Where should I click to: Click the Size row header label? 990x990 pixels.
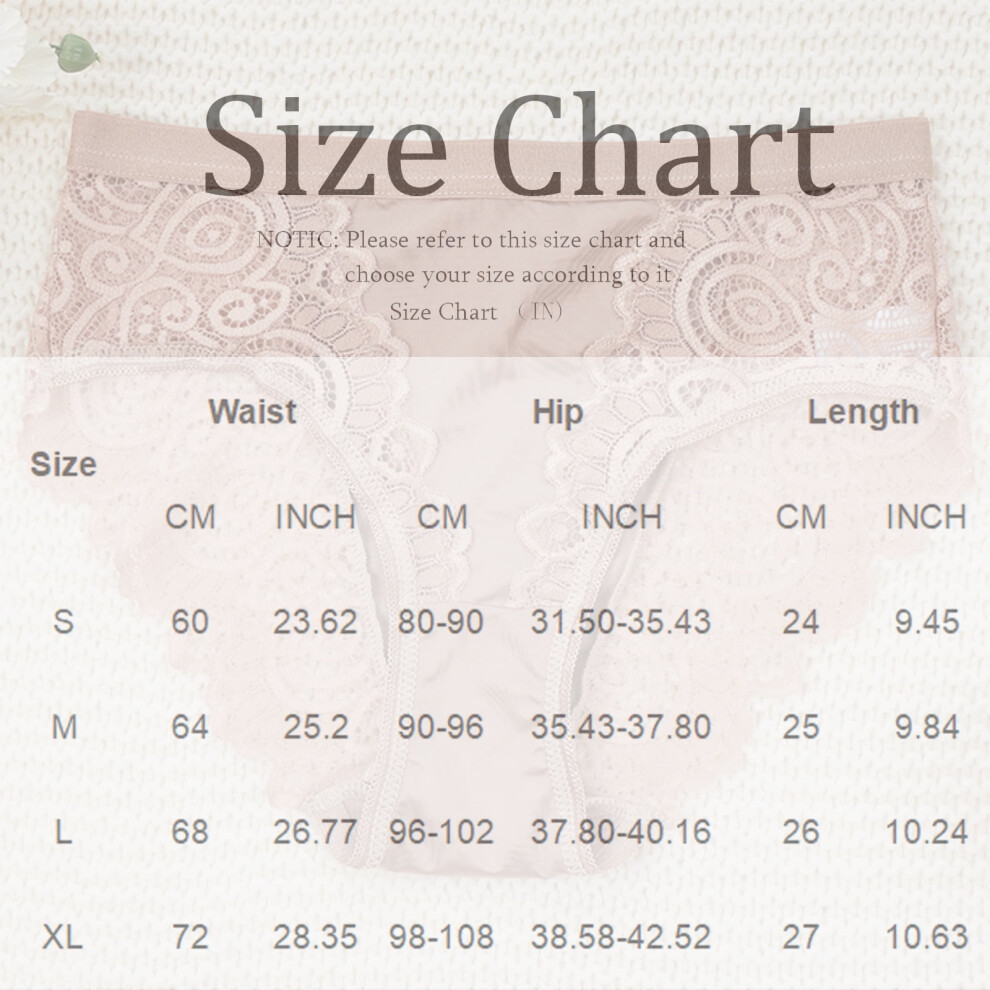point(64,465)
